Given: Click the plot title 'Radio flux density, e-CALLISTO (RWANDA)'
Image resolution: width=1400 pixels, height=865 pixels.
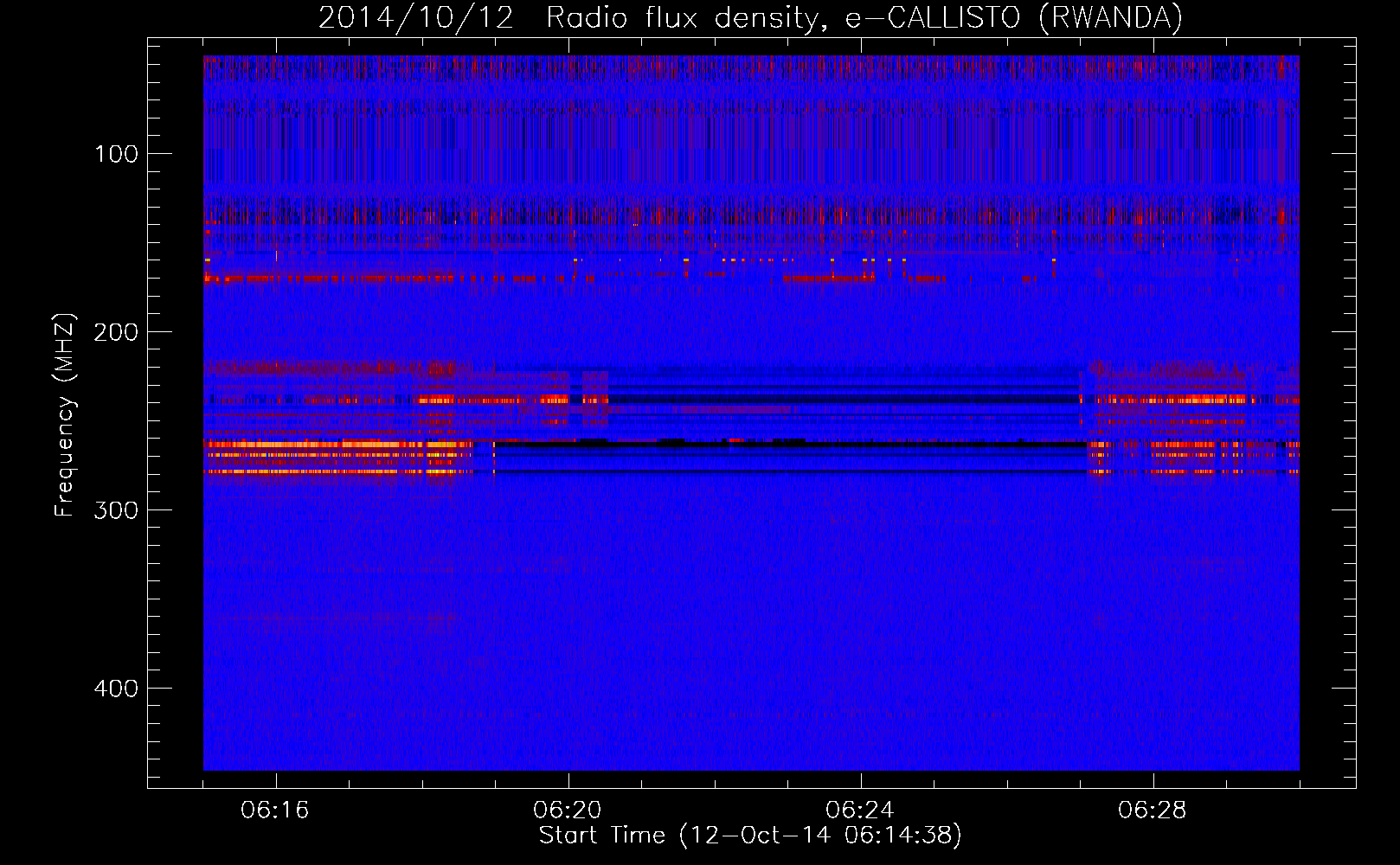Looking at the screenshot, I should [864, 17].
